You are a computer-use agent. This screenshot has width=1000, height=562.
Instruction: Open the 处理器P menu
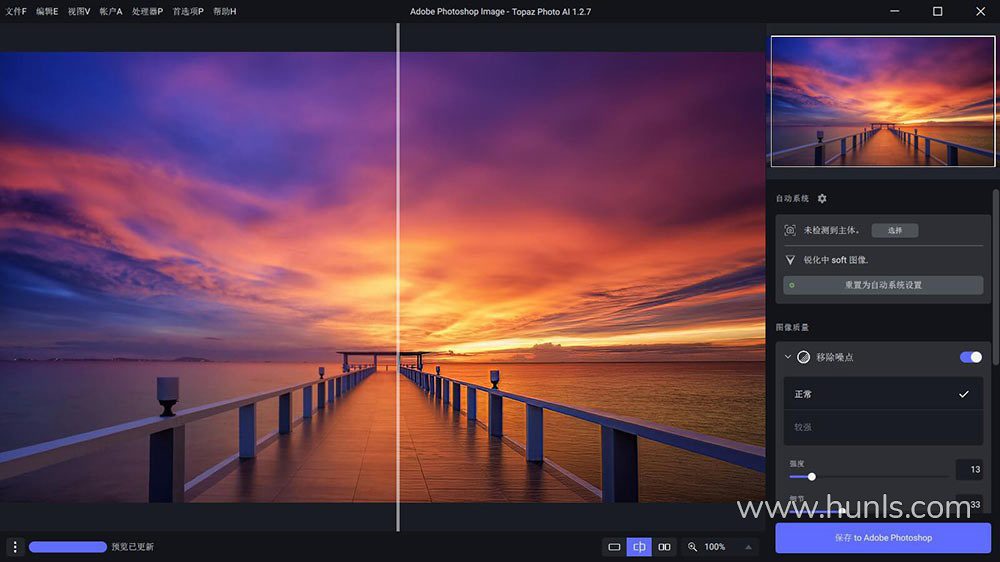147,11
